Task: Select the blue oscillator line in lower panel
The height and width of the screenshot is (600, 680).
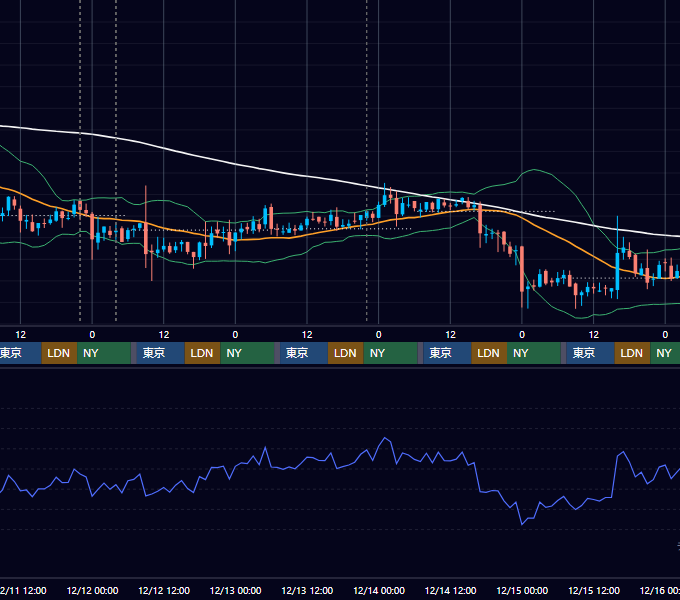Action: coord(330,455)
